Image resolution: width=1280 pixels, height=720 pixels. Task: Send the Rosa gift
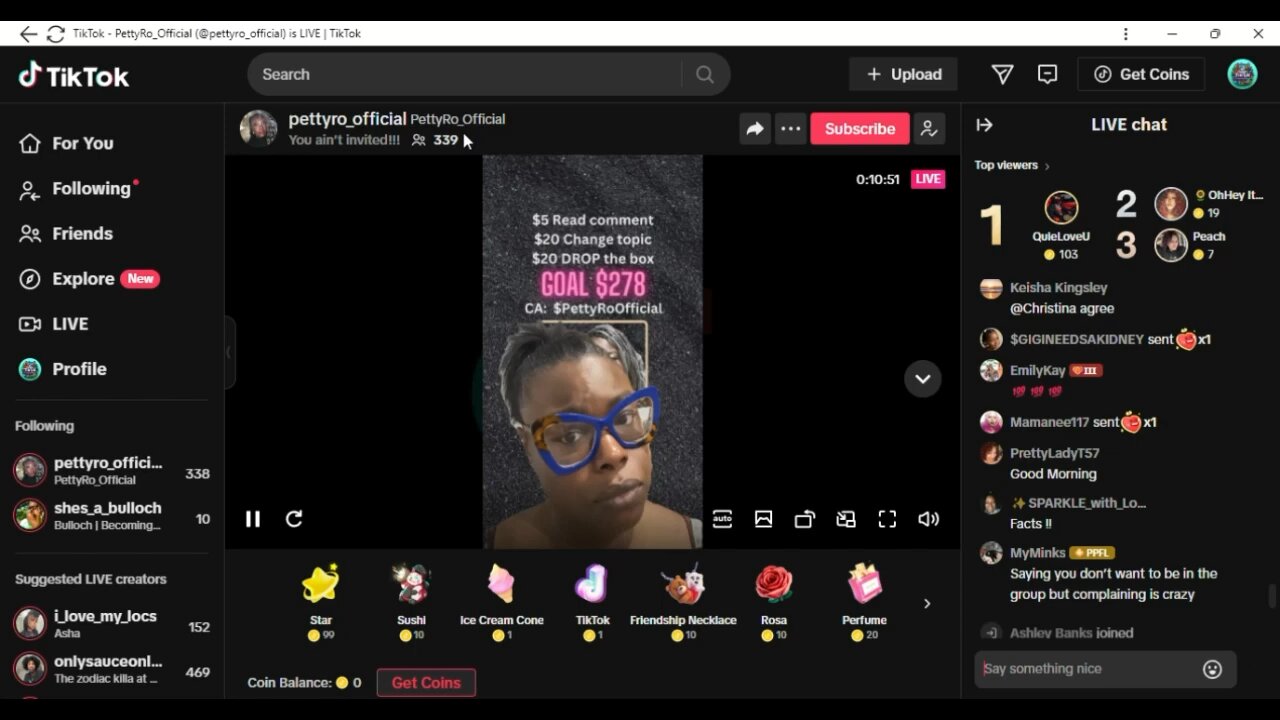click(774, 602)
